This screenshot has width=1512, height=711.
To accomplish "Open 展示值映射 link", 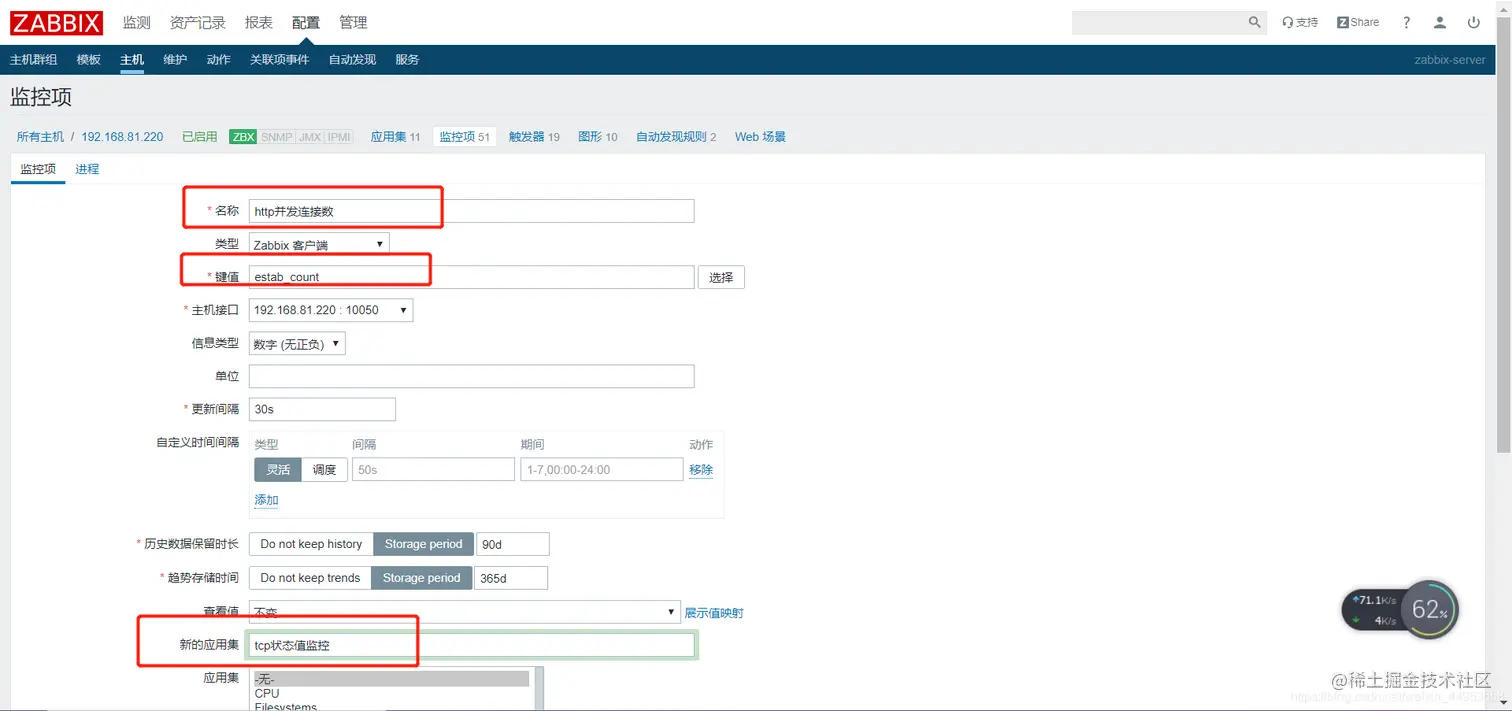I will (x=714, y=612).
